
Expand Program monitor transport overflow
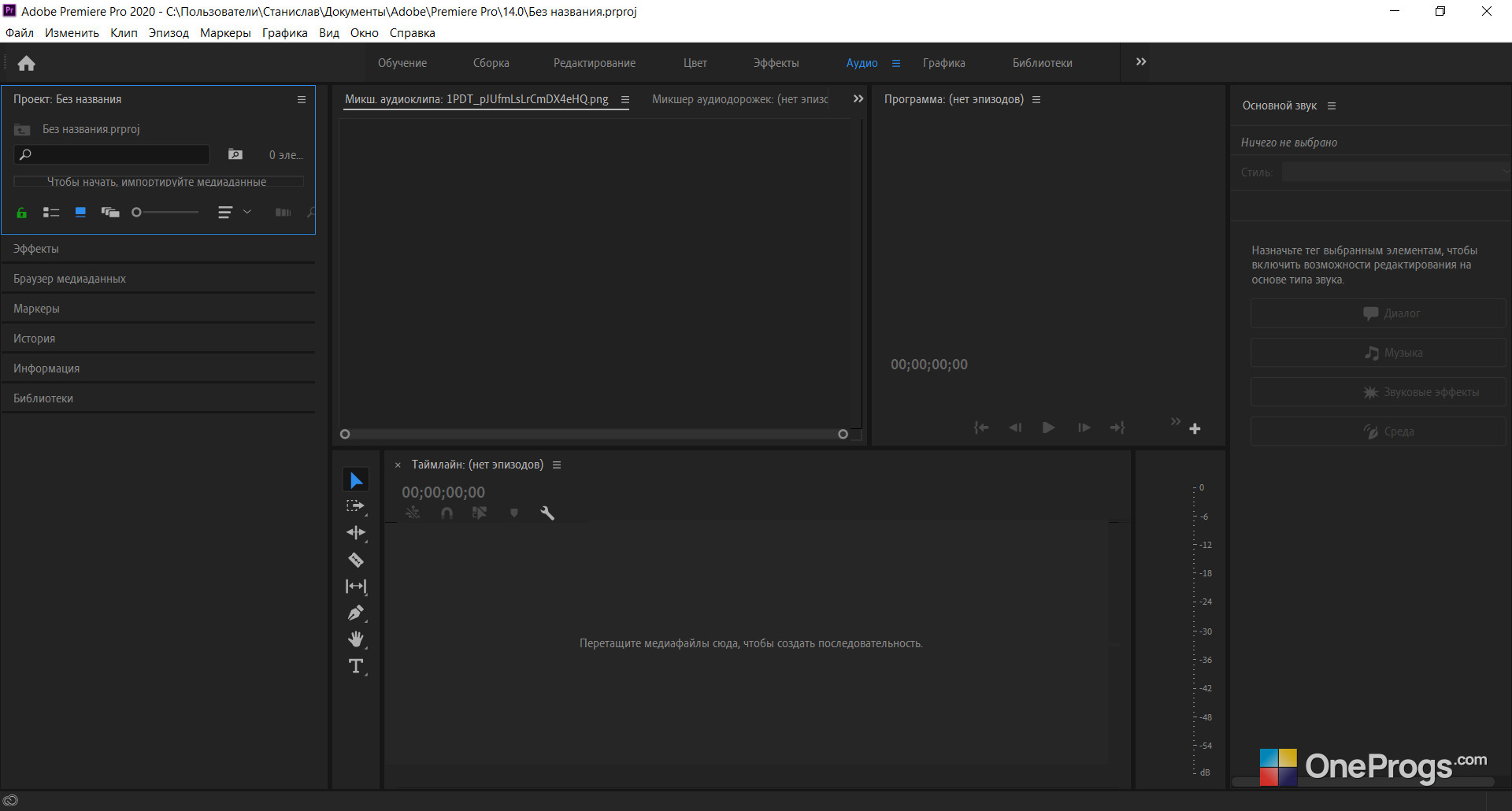[1176, 422]
